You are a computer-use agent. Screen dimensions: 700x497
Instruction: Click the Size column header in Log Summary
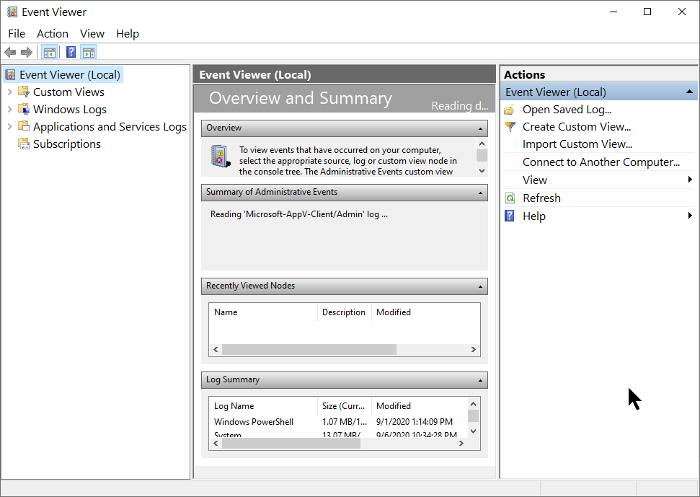point(343,406)
